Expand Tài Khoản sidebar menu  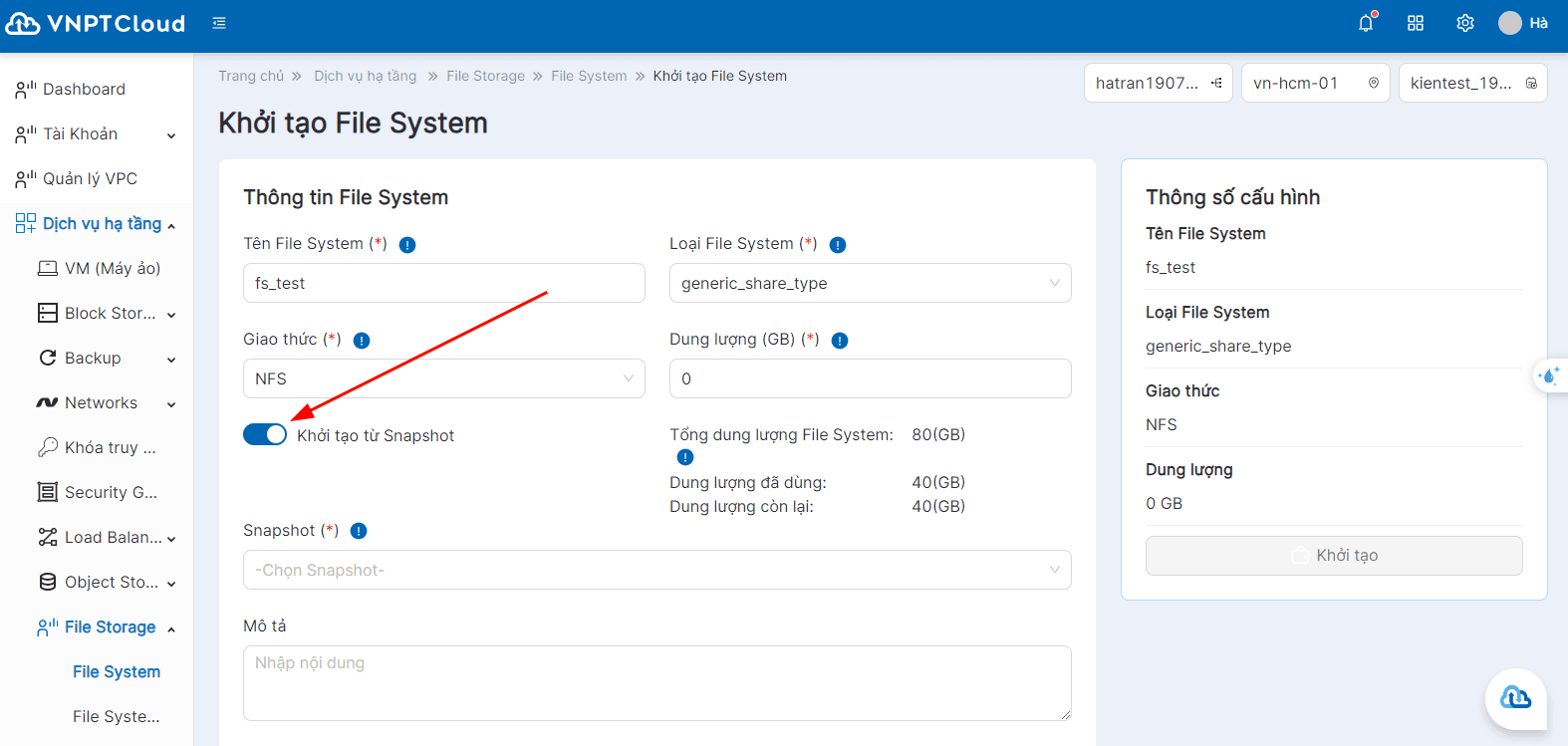tap(96, 133)
